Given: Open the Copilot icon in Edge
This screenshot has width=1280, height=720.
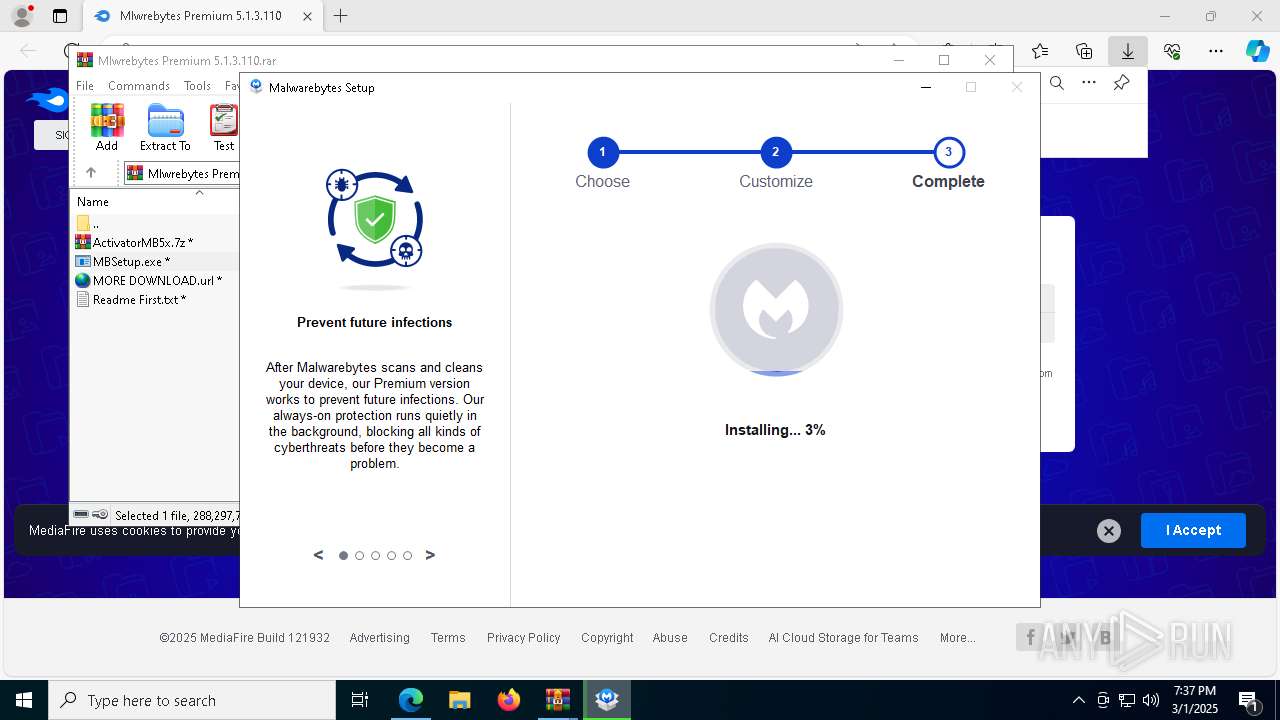Looking at the screenshot, I should point(1257,51).
